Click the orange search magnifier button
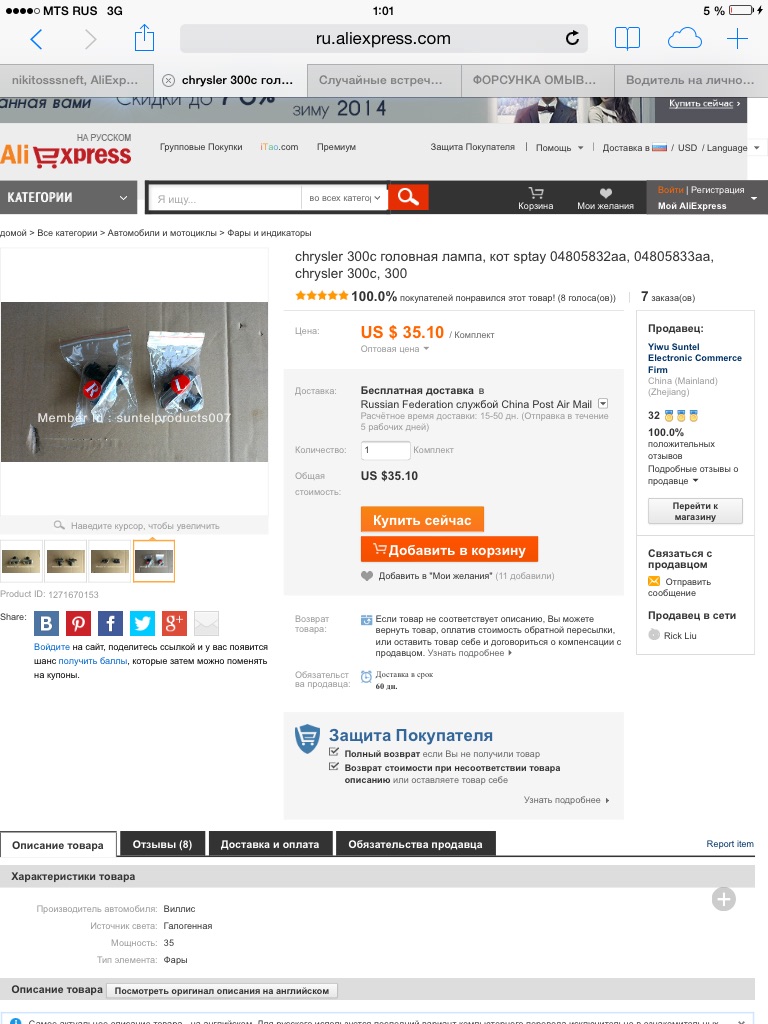768x1024 pixels. click(x=408, y=197)
